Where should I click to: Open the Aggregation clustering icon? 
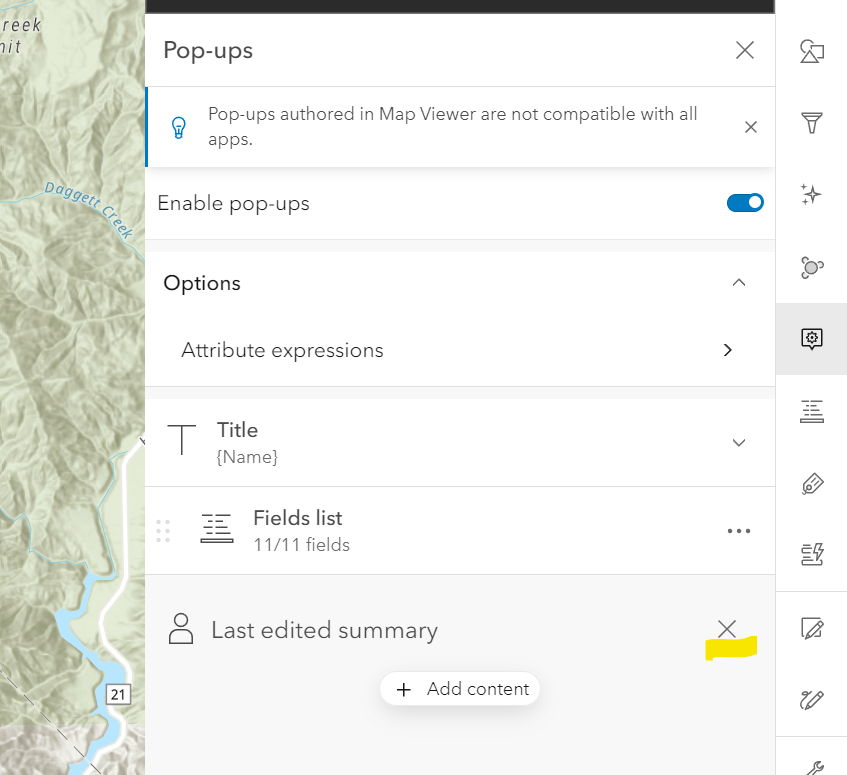coord(811,267)
